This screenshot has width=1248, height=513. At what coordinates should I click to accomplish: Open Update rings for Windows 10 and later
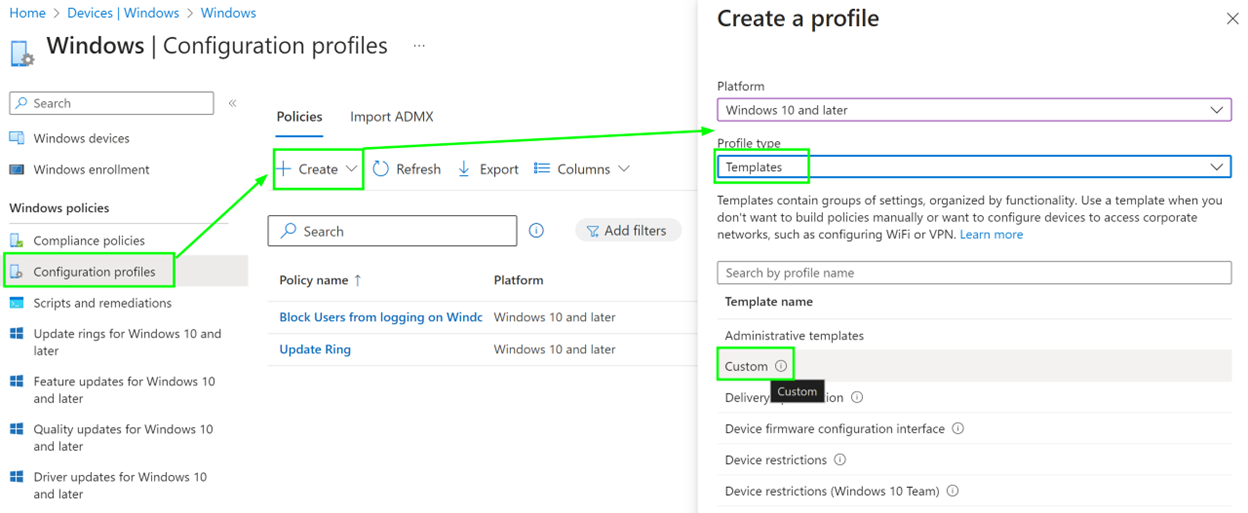127,342
